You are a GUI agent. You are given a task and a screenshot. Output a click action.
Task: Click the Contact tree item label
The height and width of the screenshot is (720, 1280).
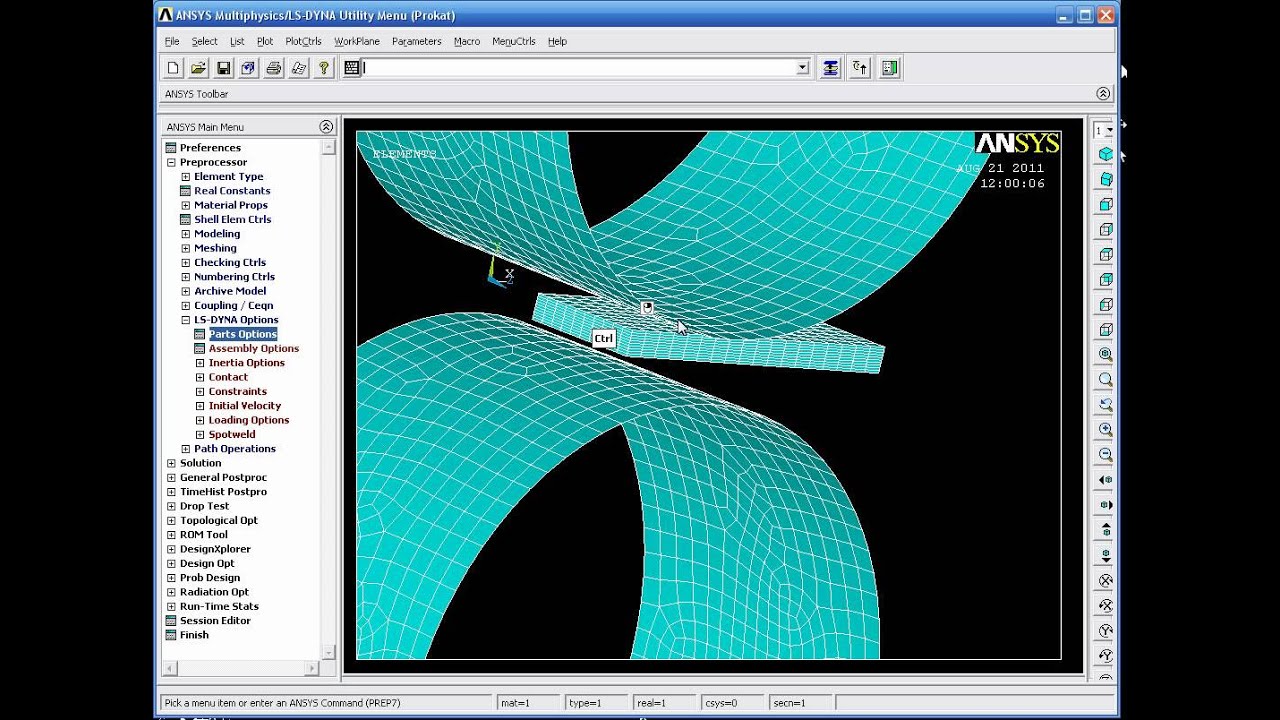(228, 377)
